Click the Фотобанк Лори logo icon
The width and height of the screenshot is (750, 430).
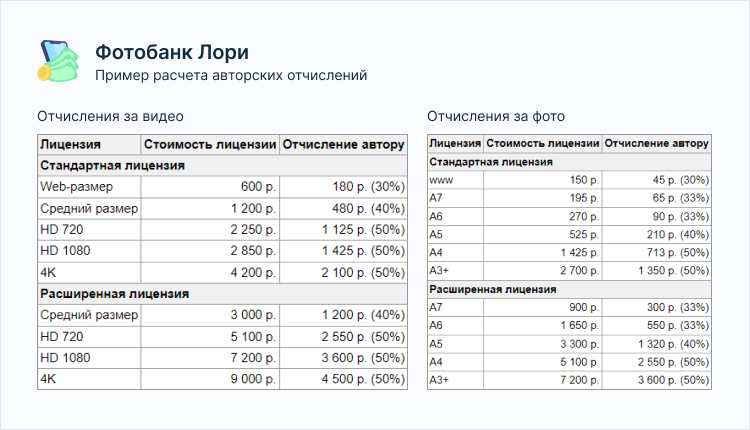(x=58, y=62)
